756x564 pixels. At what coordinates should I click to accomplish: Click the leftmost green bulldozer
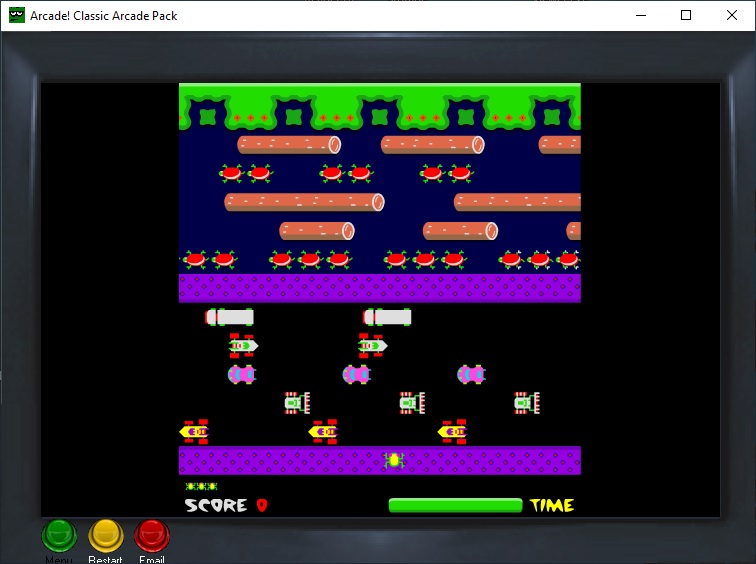[297, 403]
